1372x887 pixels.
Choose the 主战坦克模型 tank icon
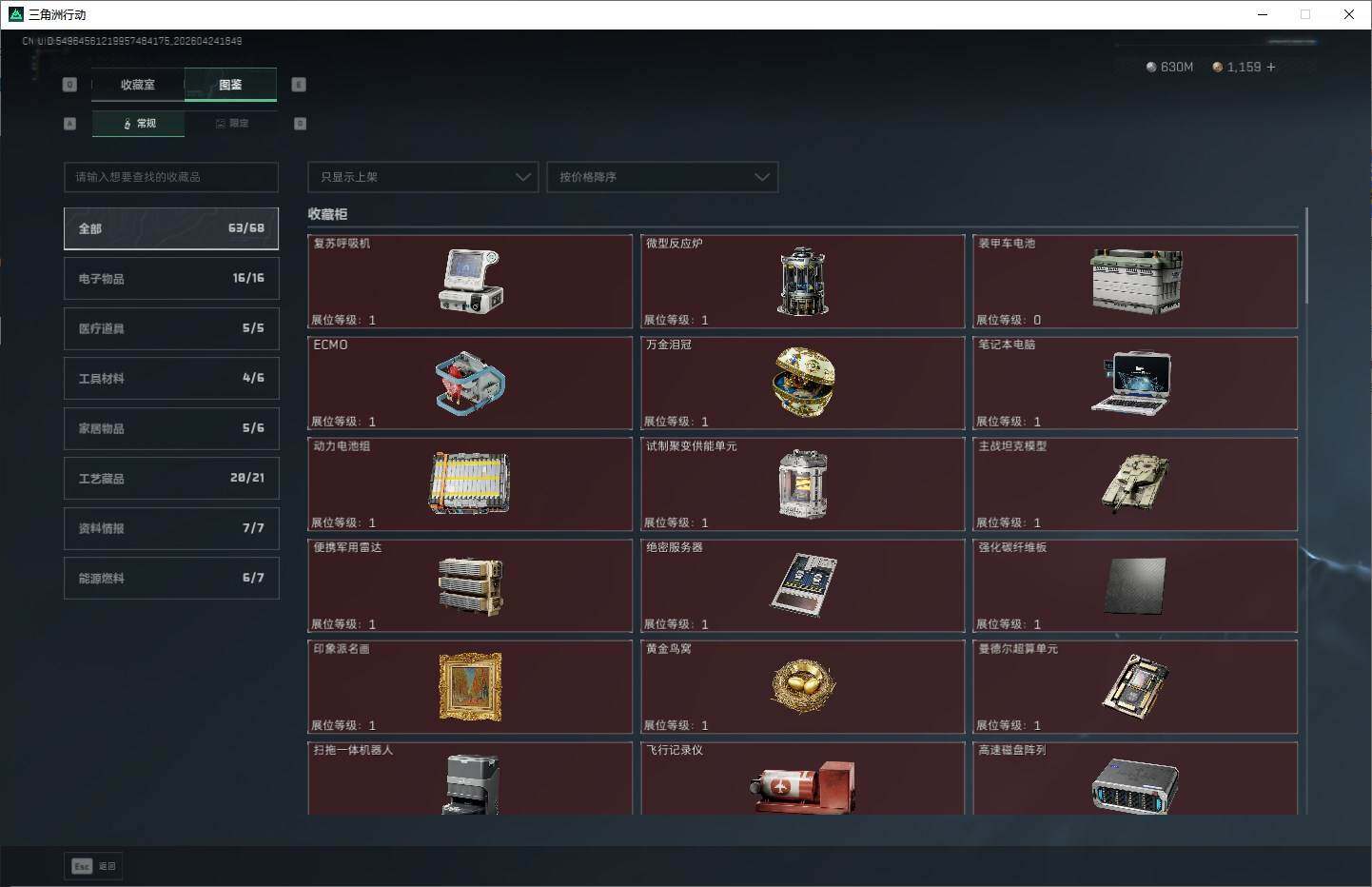[x=1136, y=483]
